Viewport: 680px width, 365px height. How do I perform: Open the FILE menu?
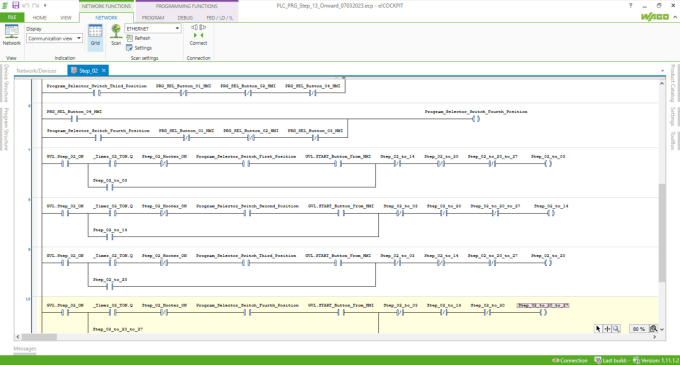coord(12,17)
